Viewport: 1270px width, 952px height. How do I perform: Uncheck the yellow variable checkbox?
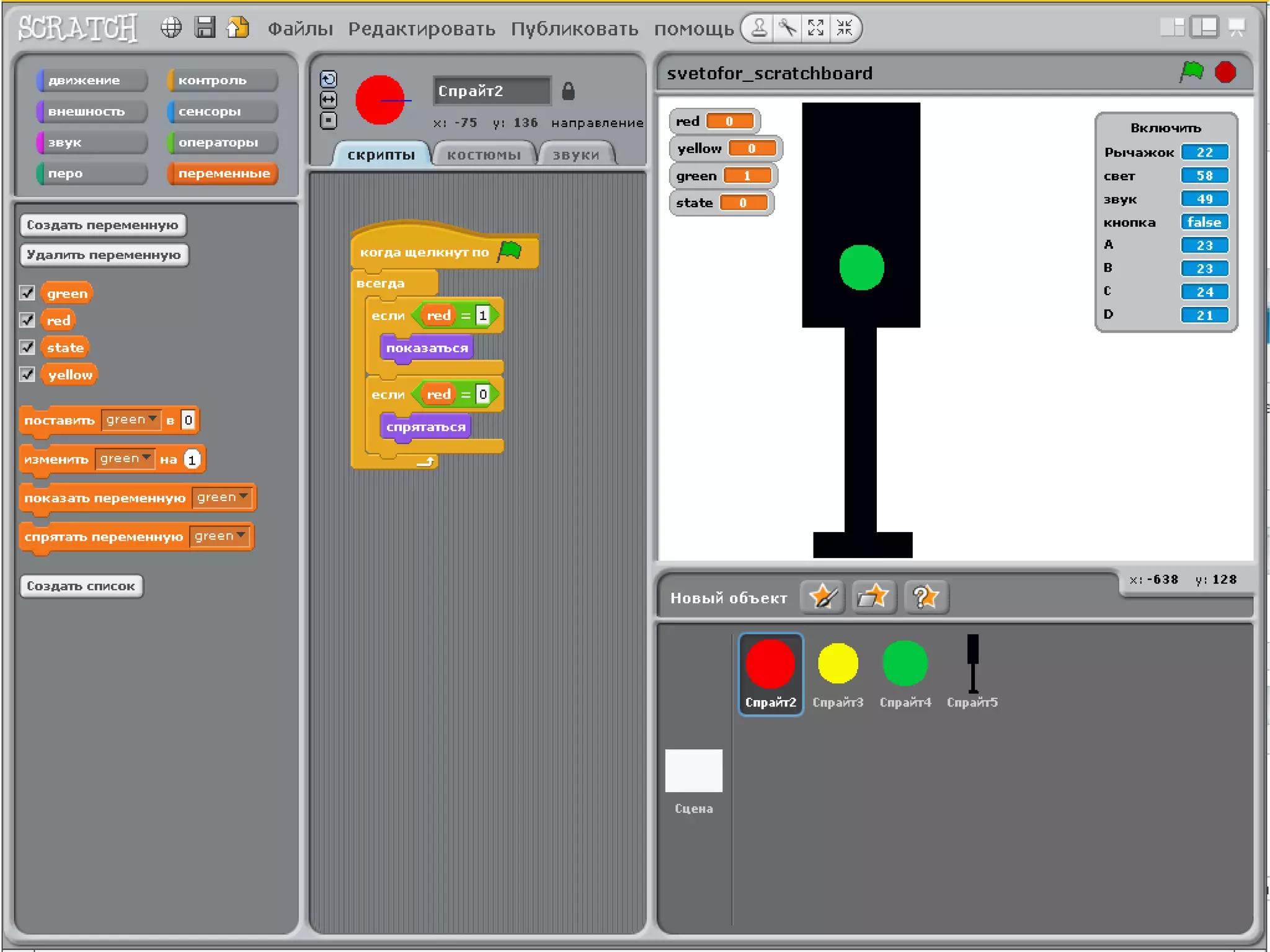point(27,375)
